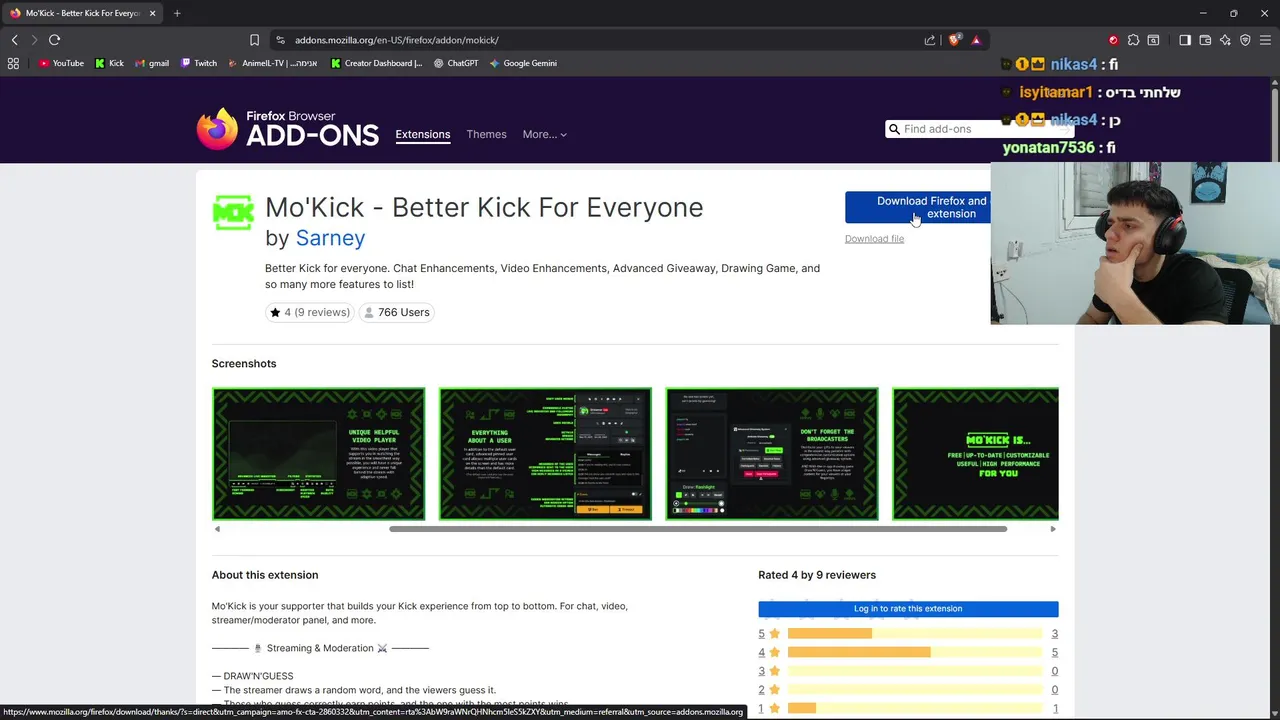Click the Mo'Kick tab title
The width and height of the screenshot is (1280, 720).
83,13
